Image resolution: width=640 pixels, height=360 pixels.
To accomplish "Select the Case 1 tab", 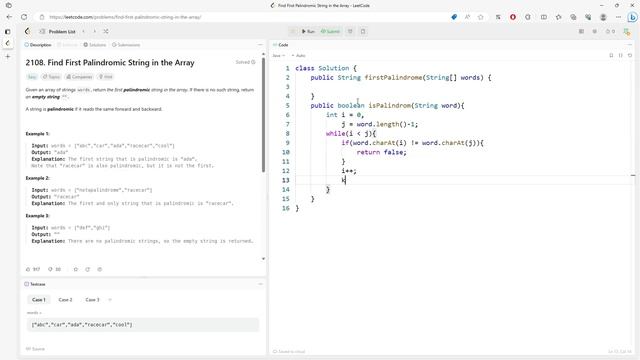I will point(39,300).
